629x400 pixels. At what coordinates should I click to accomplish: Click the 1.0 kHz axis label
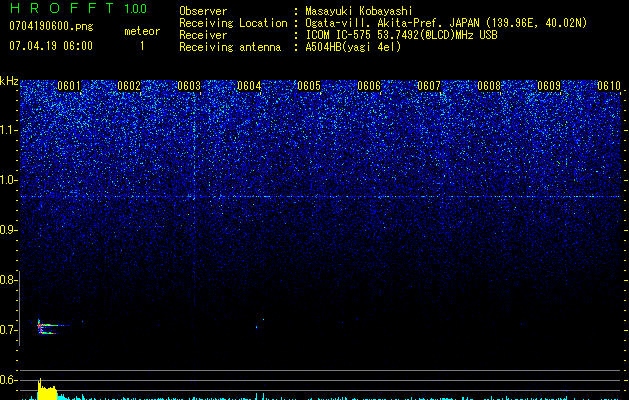[9, 180]
